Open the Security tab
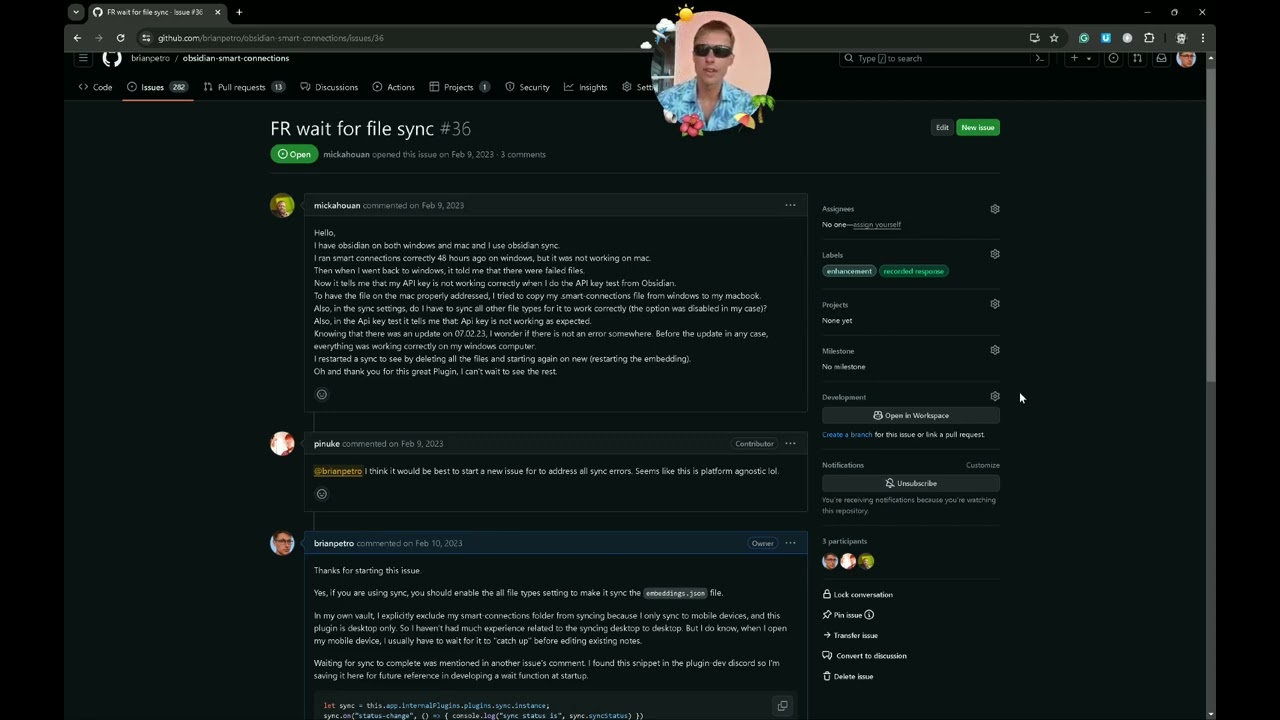This screenshot has width=1280, height=720. click(x=527, y=87)
